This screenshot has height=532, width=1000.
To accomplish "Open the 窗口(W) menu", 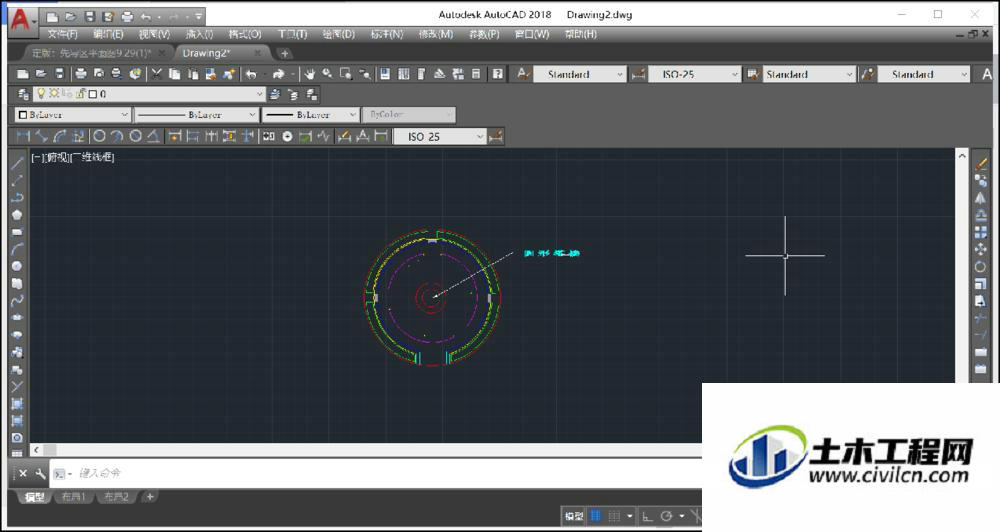I will click(x=532, y=34).
